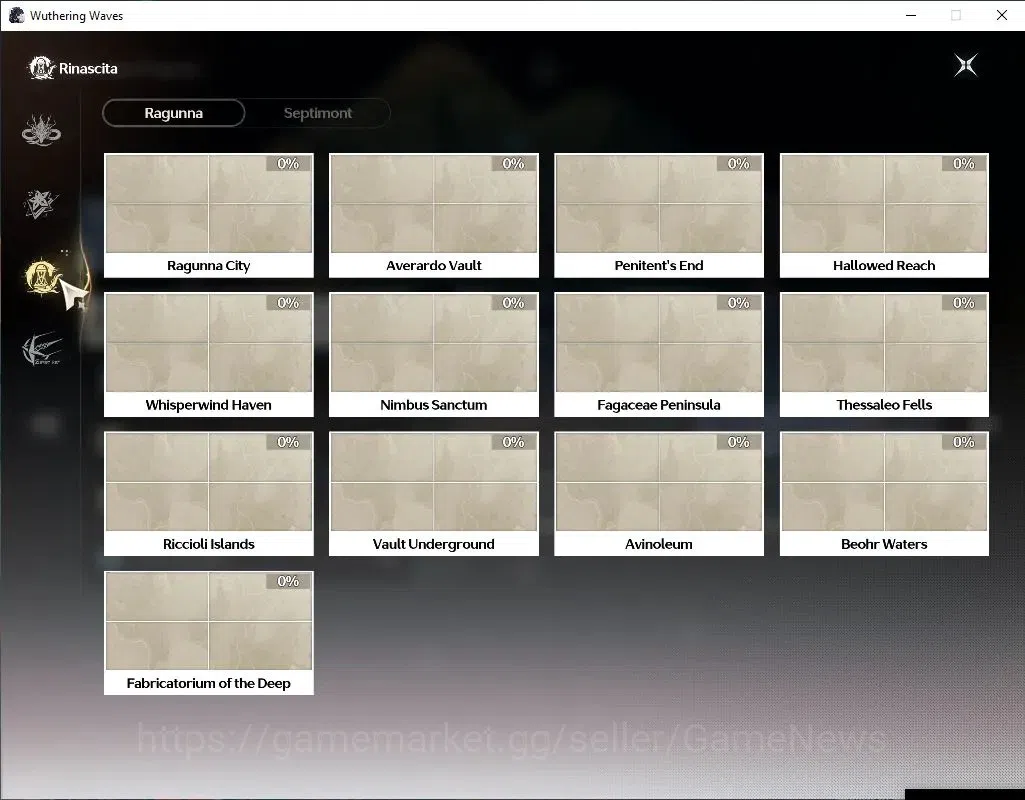Select the fourth winged region icon in sidebar
The height and width of the screenshot is (800, 1025).
pyautogui.click(x=42, y=348)
